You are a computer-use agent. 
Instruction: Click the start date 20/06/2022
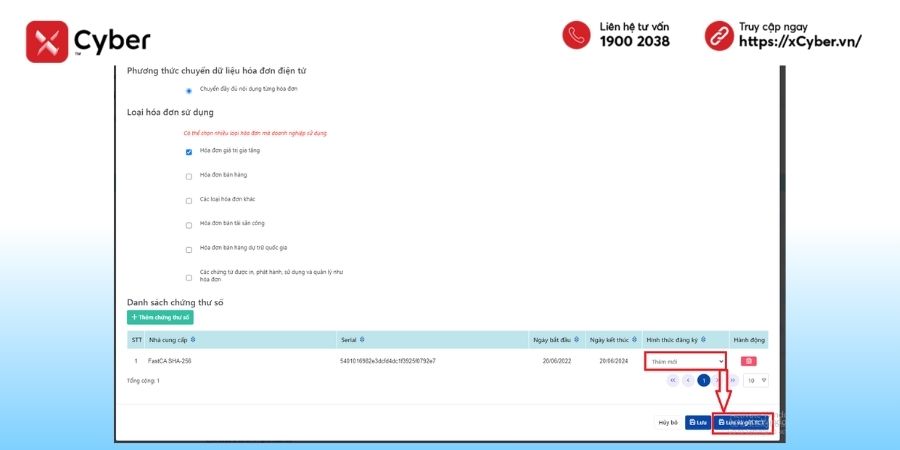pos(557,361)
